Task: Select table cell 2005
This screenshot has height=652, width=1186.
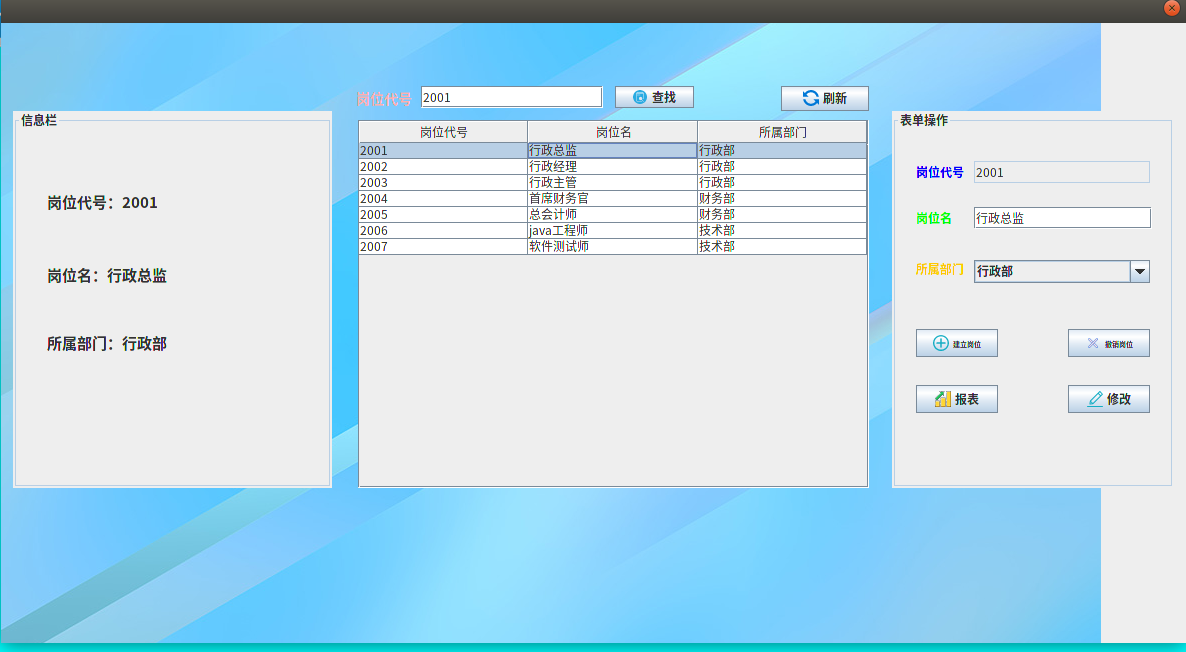Action: click(443, 214)
